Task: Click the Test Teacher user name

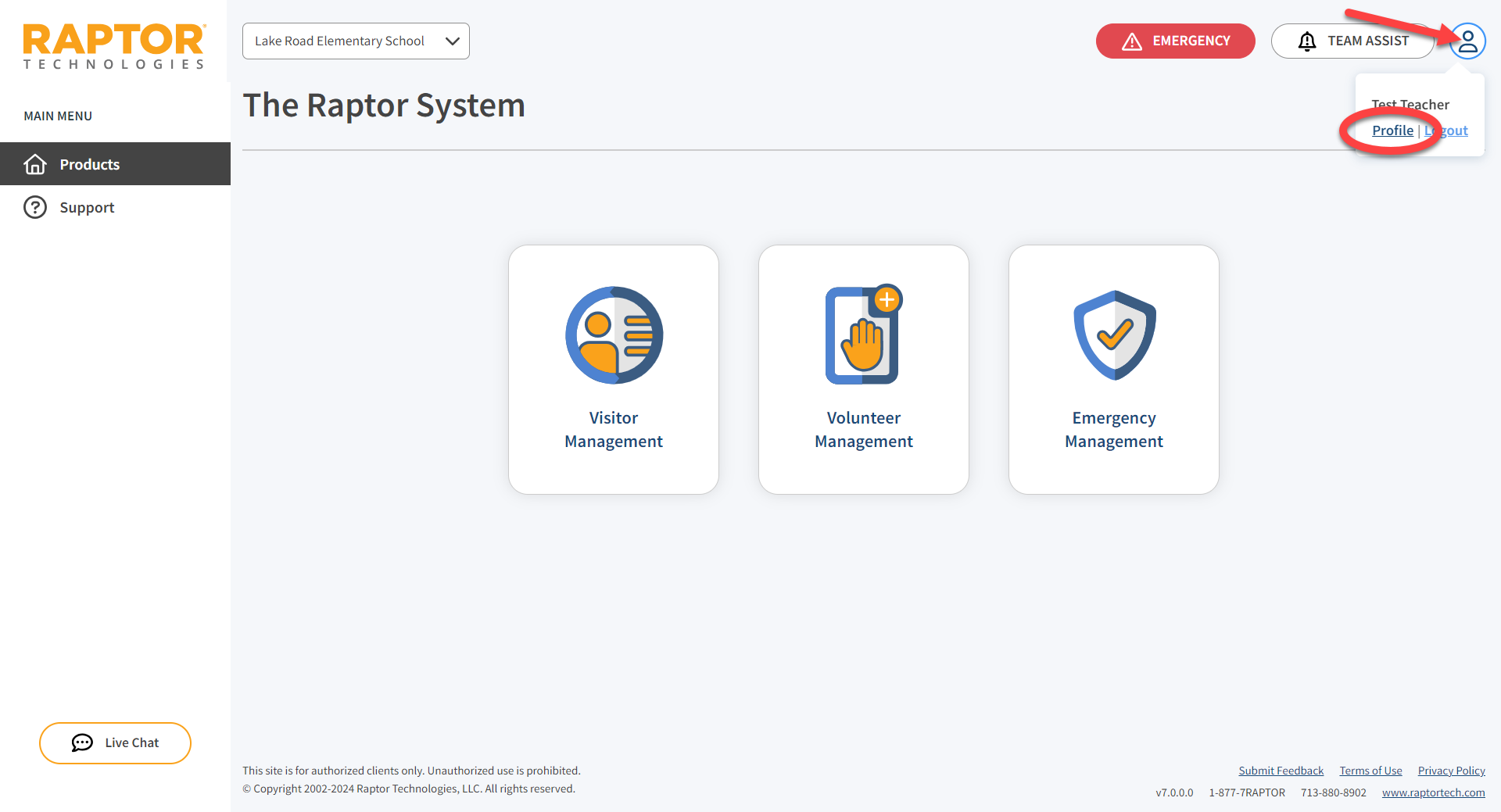Action: pos(1410,105)
